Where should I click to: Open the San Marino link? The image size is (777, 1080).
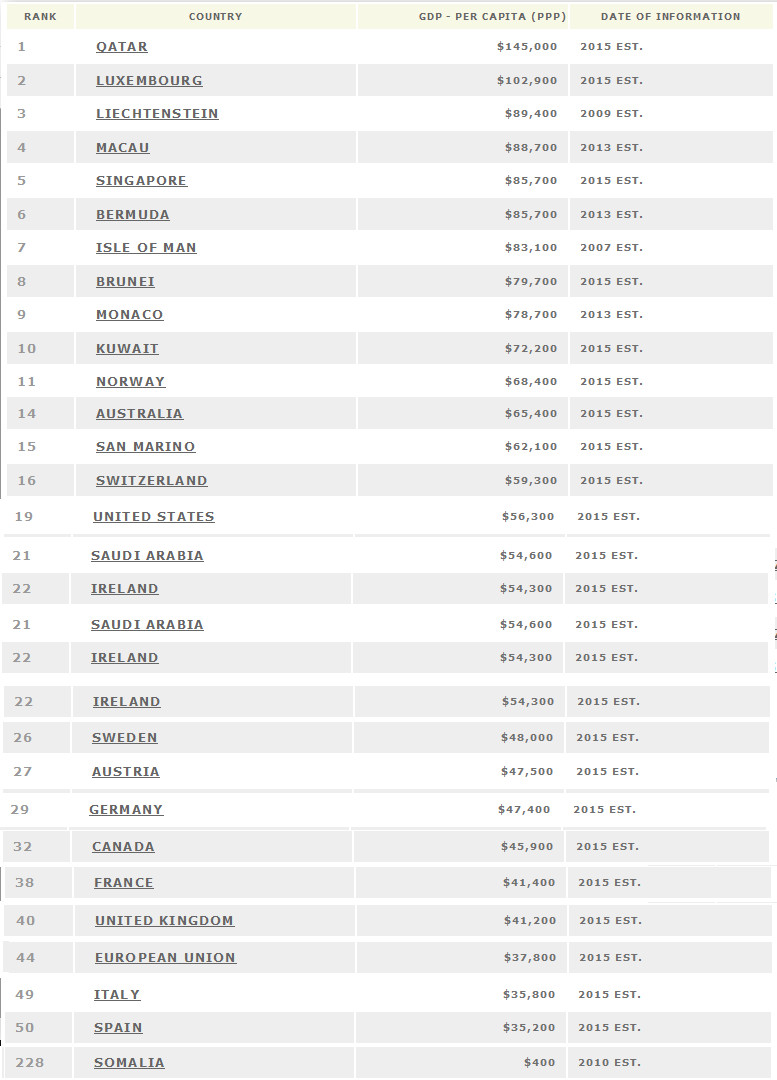point(145,446)
